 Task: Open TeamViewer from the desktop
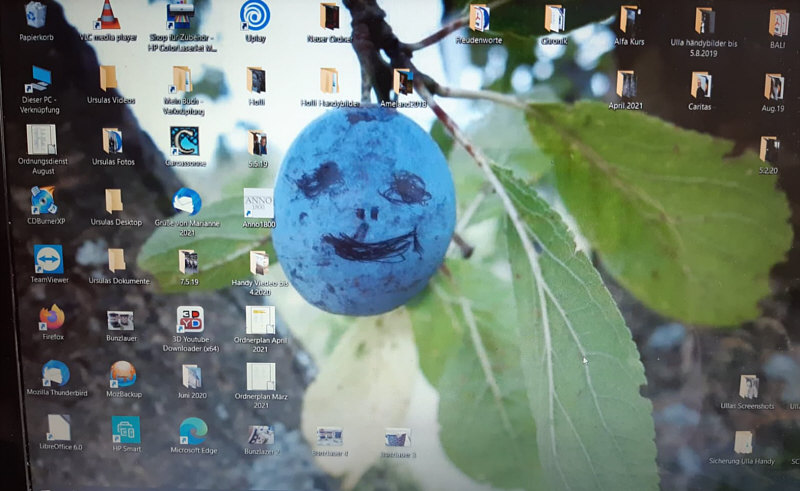coord(48,260)
